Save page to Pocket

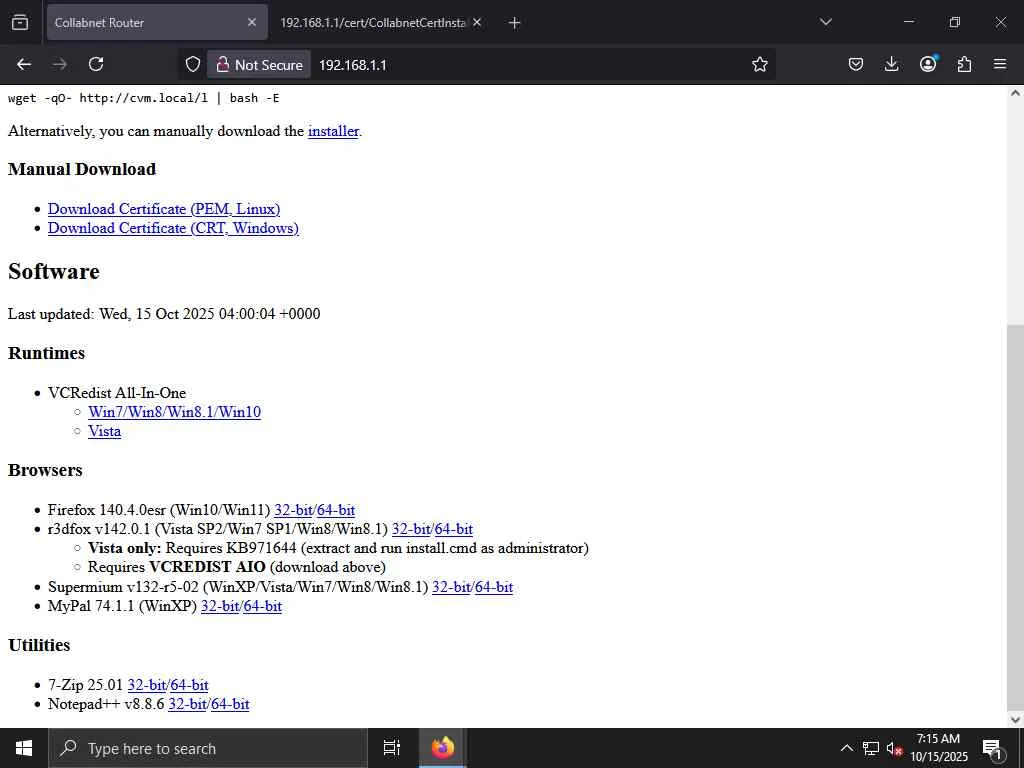tap(856, 64)
